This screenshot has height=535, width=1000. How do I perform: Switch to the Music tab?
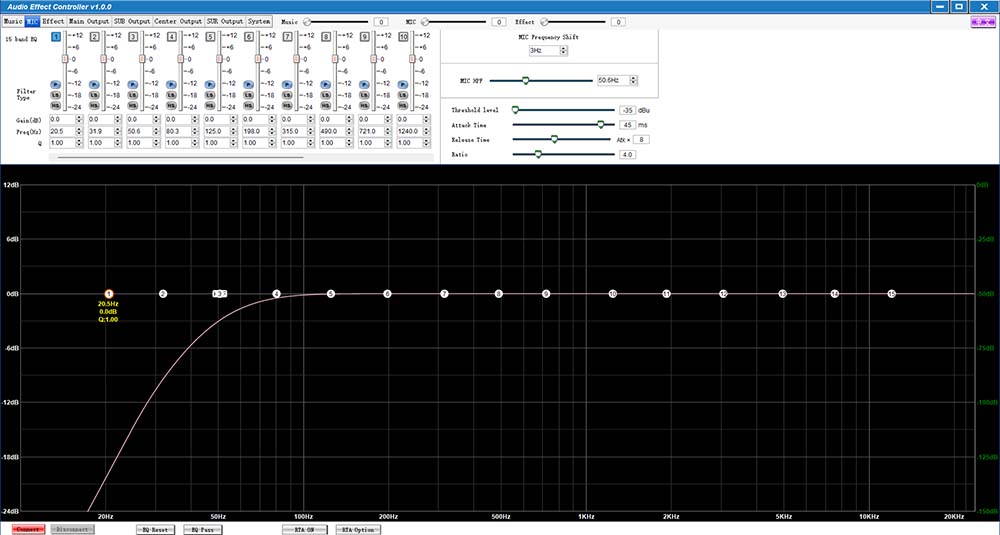tap(13, 21)
